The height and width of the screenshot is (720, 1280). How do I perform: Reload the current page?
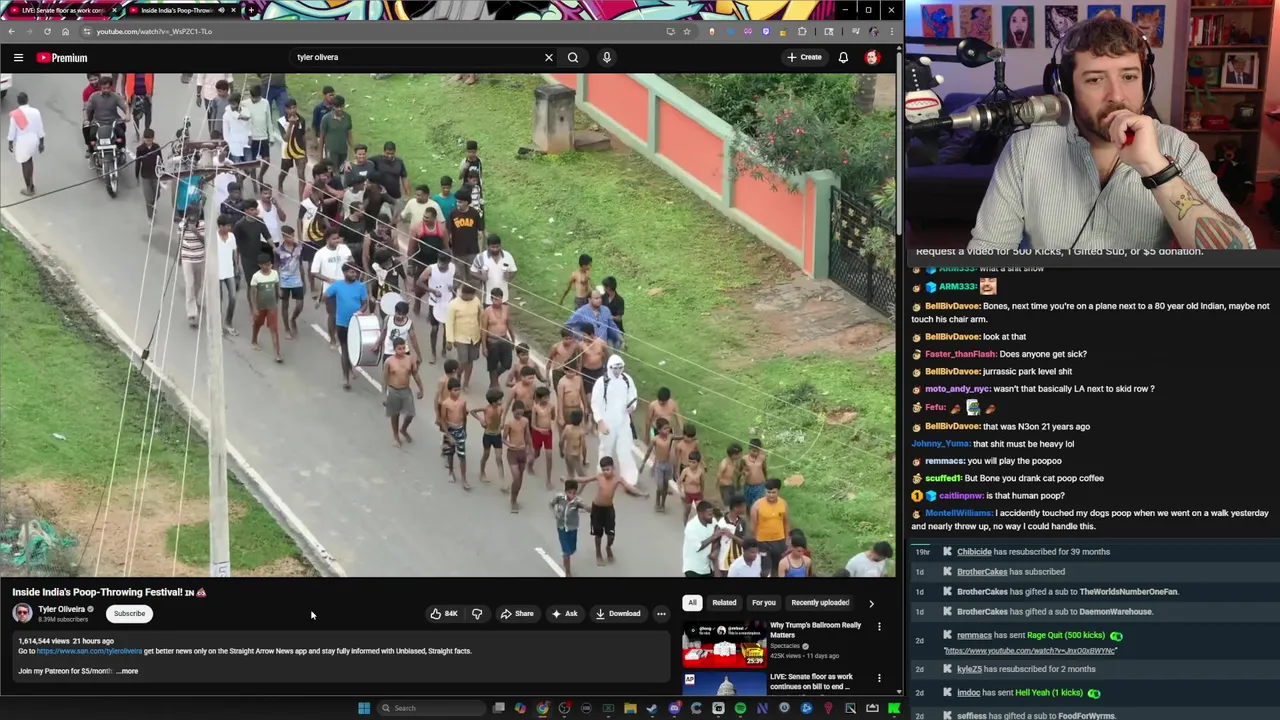(x=47, y=32)
